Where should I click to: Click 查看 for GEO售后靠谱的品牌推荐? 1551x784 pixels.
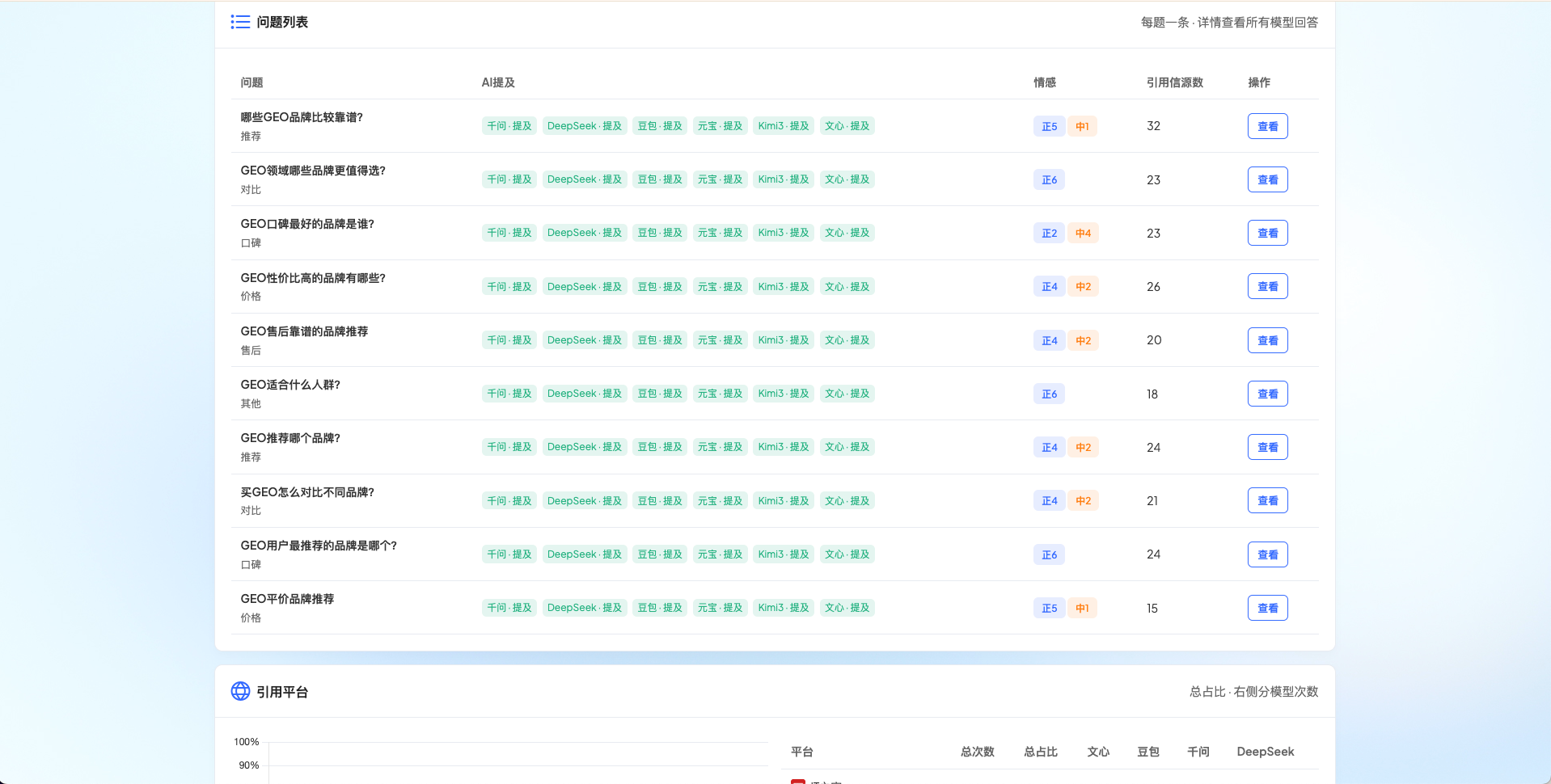(x=1267, y=340)
